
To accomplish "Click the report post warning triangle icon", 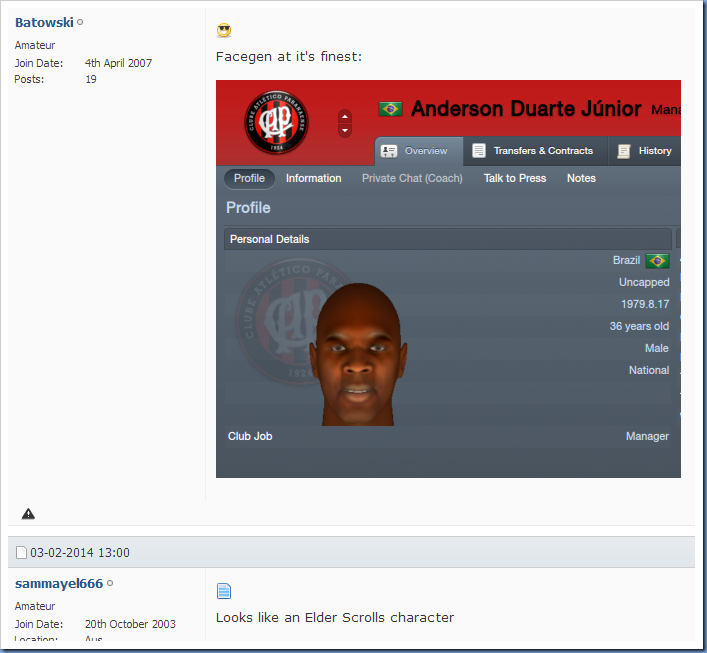I will pos(28,514).
